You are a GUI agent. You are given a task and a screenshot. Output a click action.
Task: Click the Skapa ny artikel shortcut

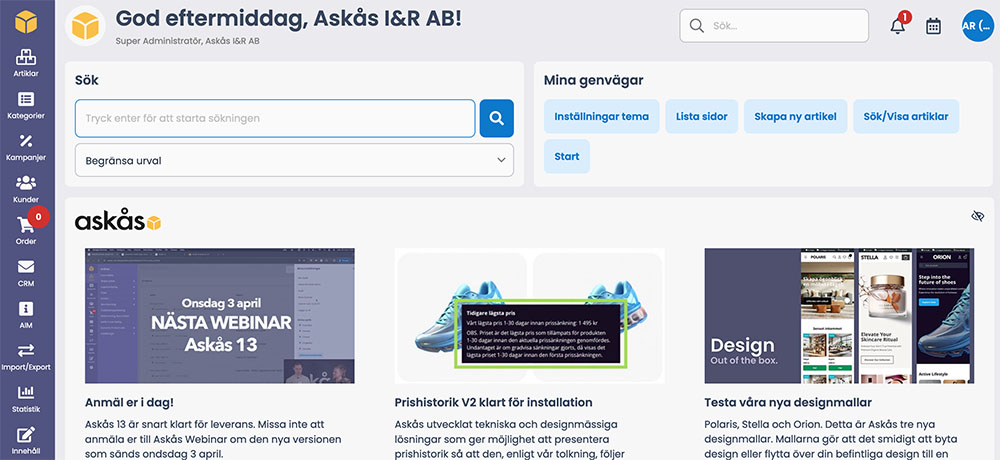click(x=795, y=117)
